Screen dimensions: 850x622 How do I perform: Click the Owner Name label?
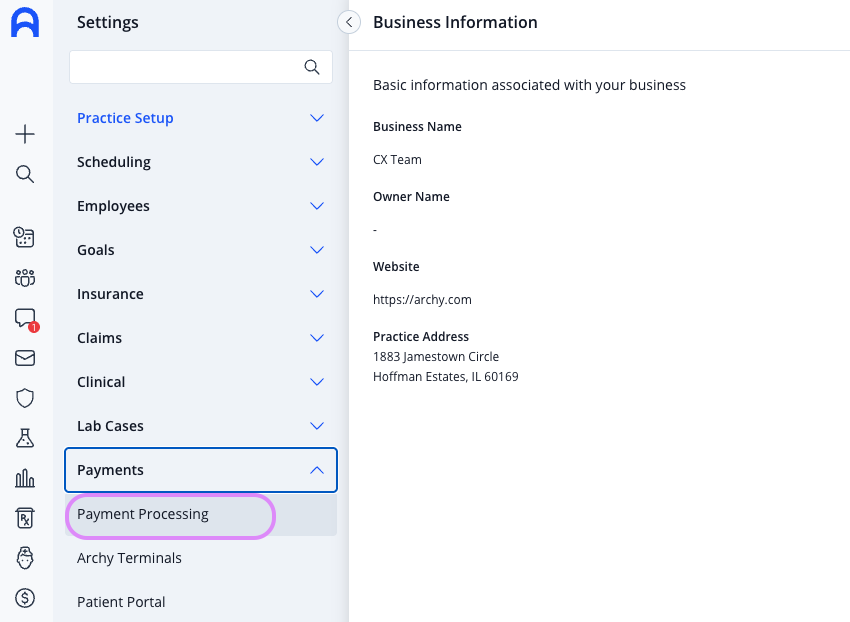[411, 196]
